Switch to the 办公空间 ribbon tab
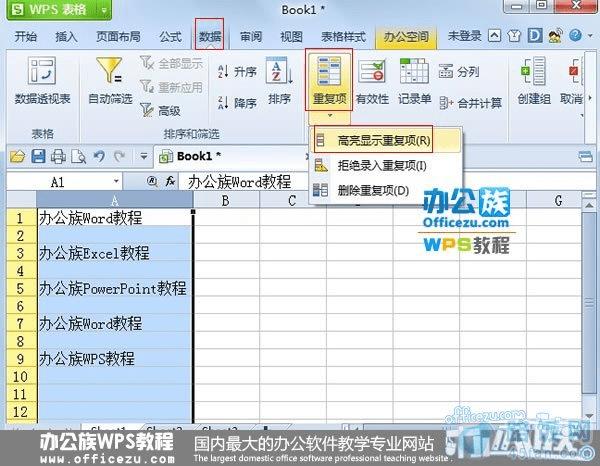Viewport: 600px width, 466px height. click(x=406, y=37)
